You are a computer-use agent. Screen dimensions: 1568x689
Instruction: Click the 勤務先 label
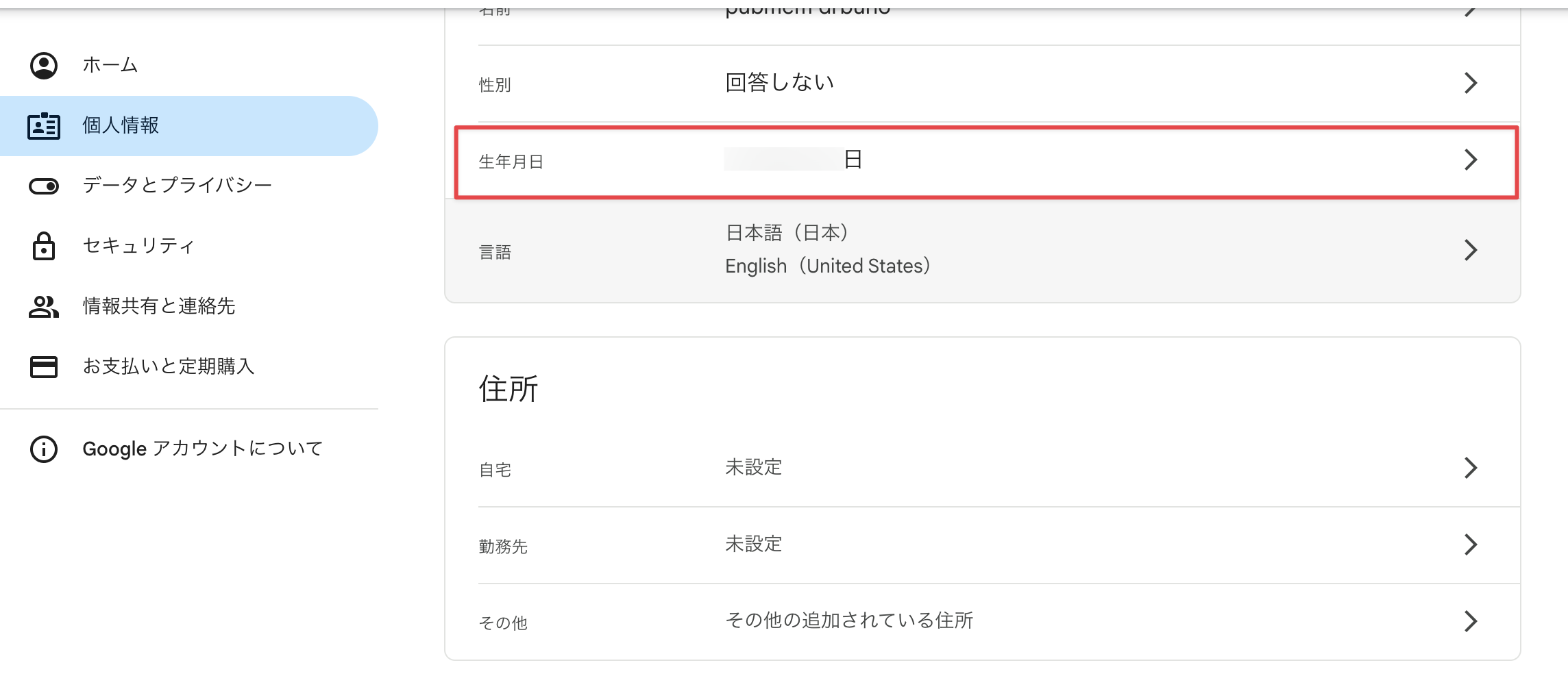(503, 547)
